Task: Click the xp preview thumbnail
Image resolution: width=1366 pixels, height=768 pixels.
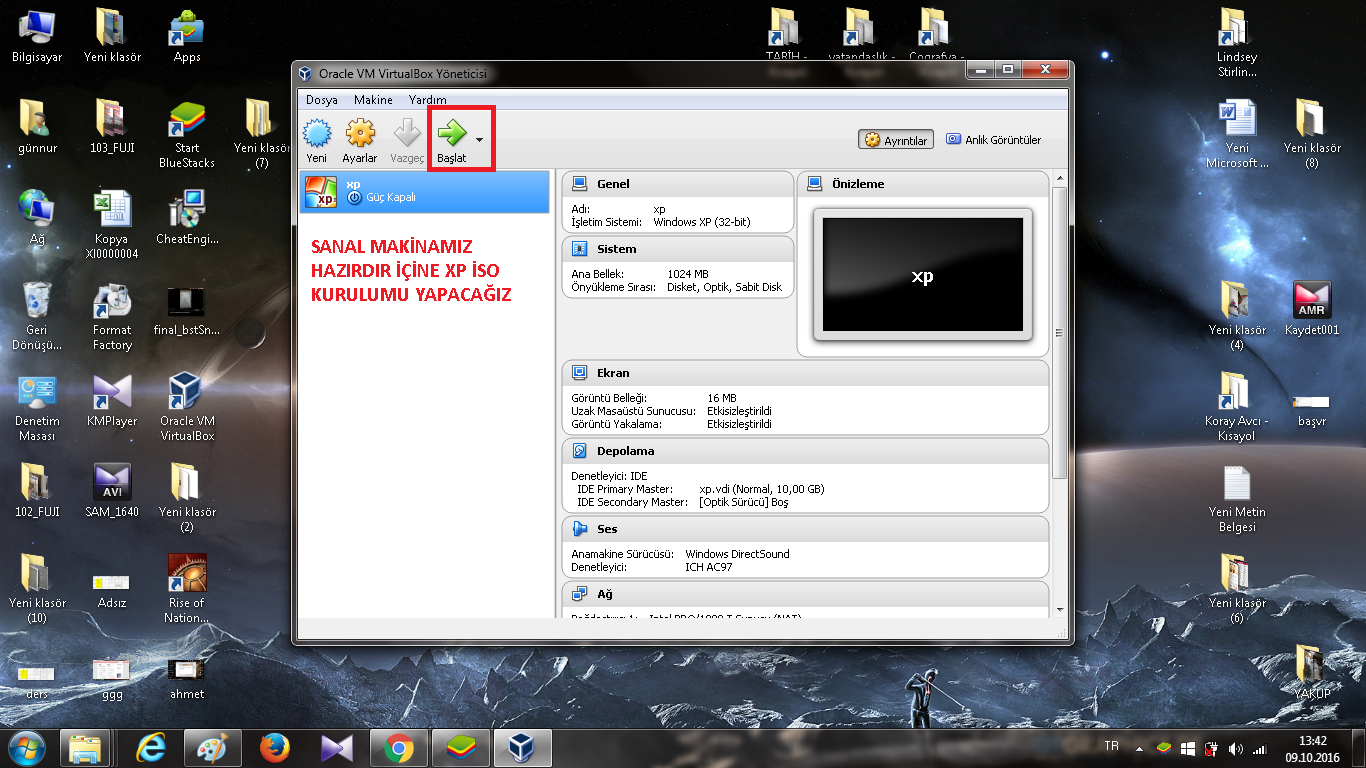Action: pyautogui.click(x=923, y=275)
